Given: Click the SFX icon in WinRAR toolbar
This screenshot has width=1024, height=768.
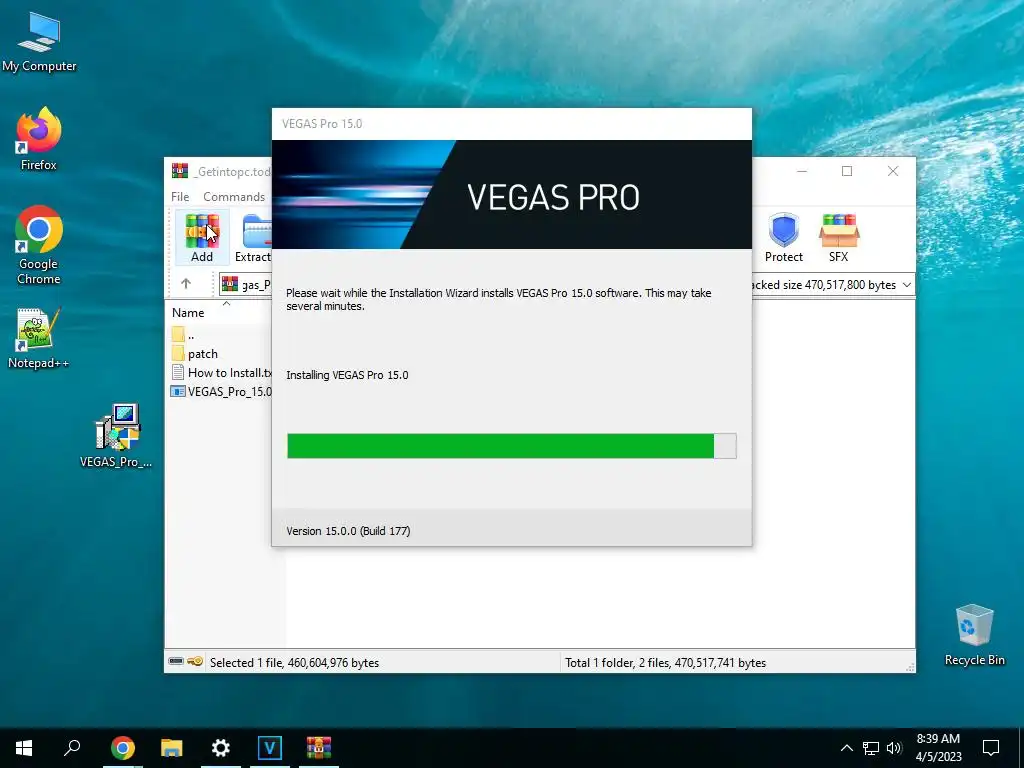Looking at the screenshot, I should (839, 238).
